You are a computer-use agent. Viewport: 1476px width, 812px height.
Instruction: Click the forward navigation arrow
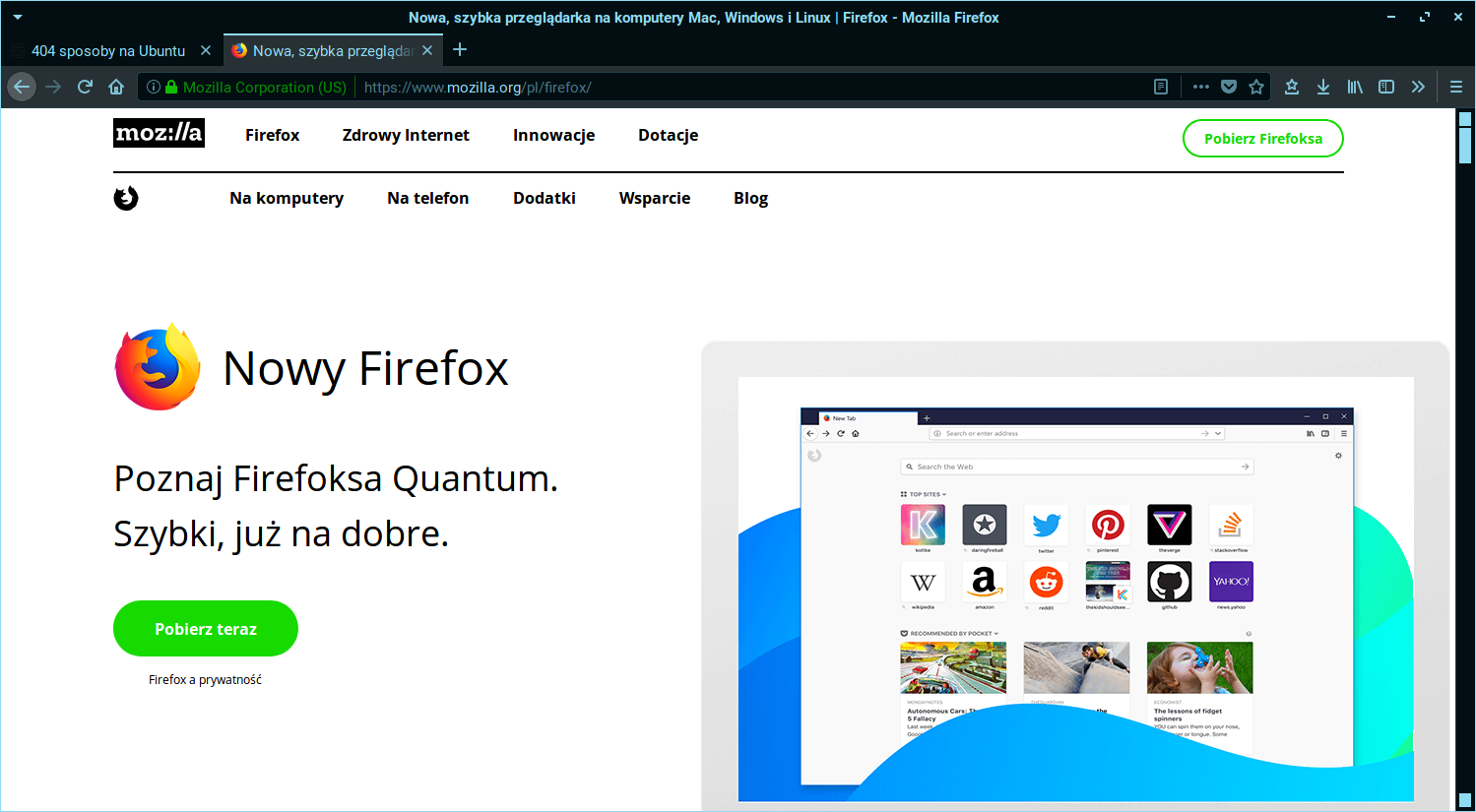click(53, 87)
